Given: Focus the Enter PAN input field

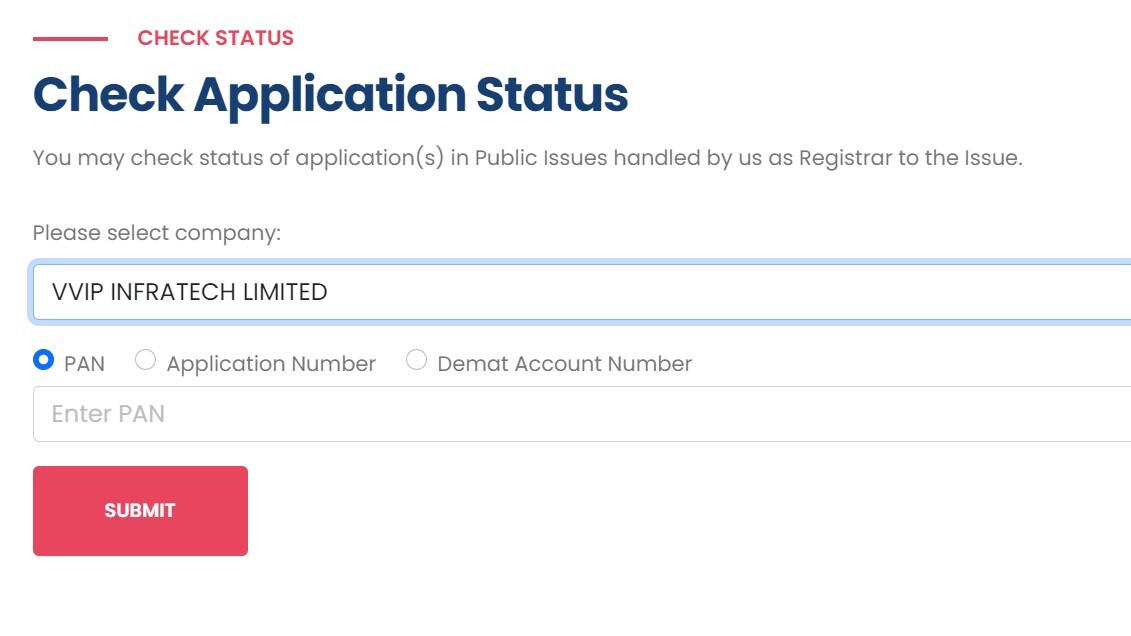Looking at the screenshot, I should point(580,414).
